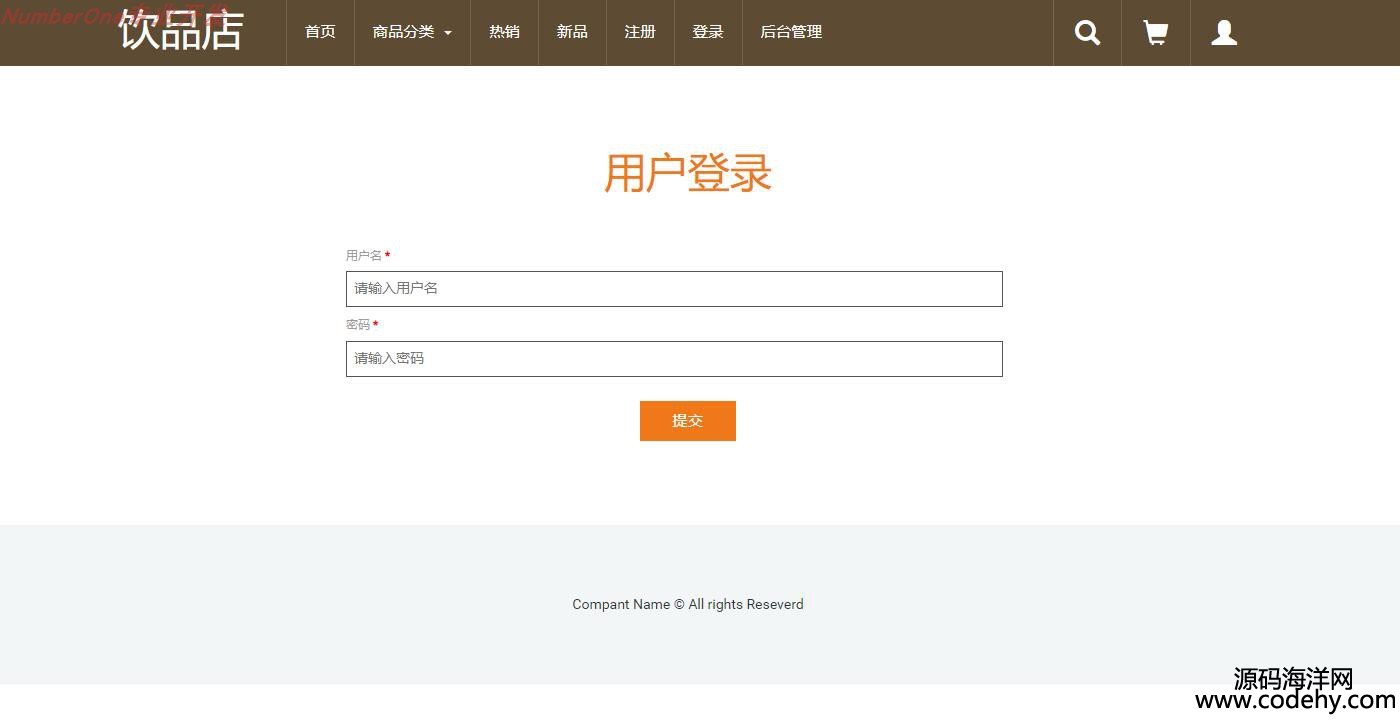Click the 源码海洋网 watermark text
Screen dimensions: 1400x720
[x=1293, y=679]
